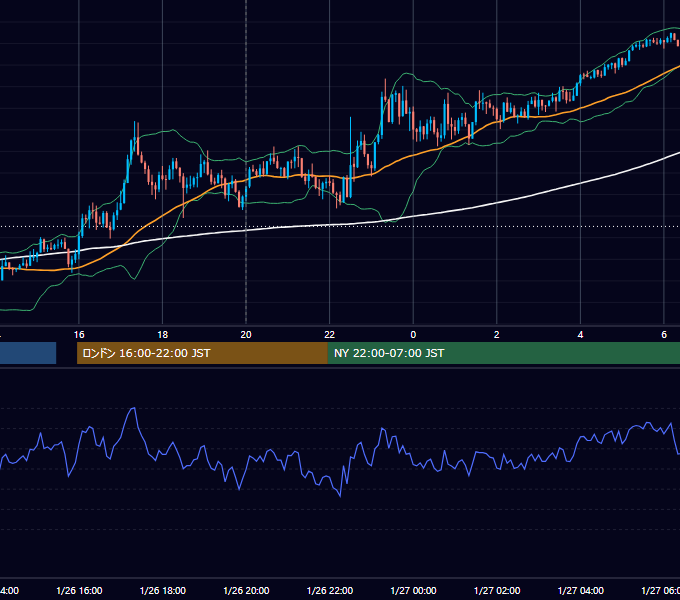
Task: Click the 1/26 22:00 date label
Action: tap(330, 590)
